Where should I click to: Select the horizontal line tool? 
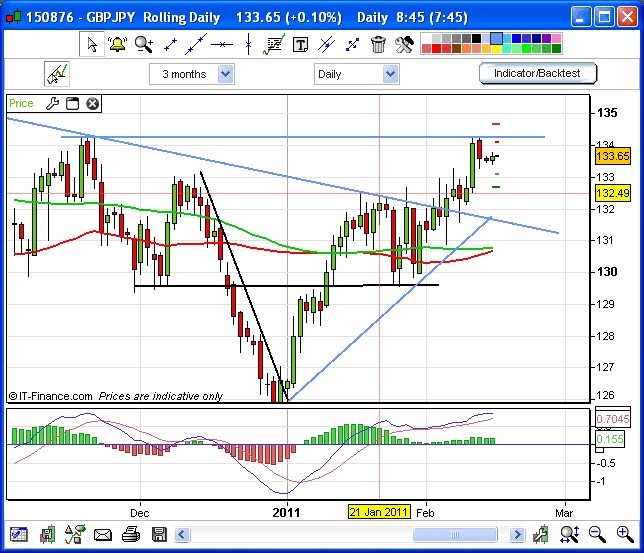(x=222, y=44)
